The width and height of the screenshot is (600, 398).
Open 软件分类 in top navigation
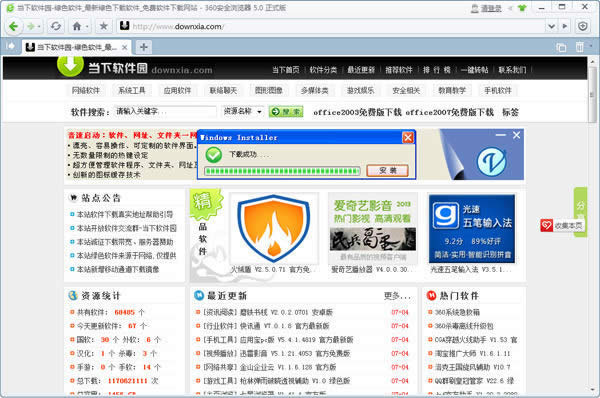click(323, 70)
